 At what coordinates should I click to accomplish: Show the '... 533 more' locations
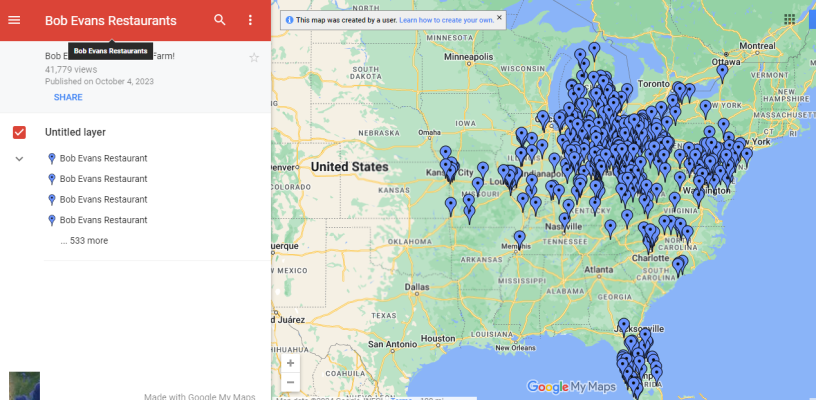(84, 241)
